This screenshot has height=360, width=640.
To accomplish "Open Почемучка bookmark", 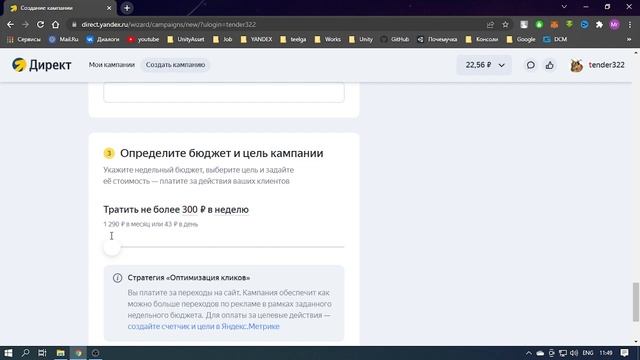I will (437, 39).
